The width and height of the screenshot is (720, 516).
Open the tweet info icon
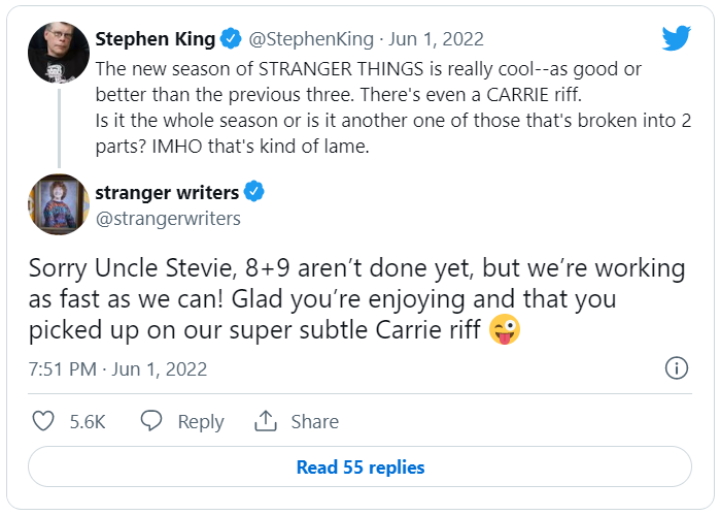[677, 369]
